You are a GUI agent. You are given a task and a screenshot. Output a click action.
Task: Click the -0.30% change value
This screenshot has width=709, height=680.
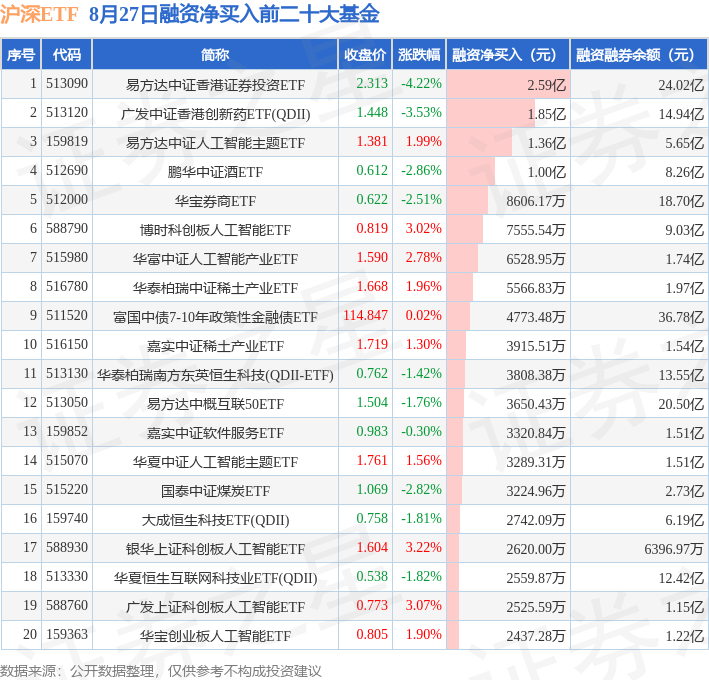coord(421,431)
